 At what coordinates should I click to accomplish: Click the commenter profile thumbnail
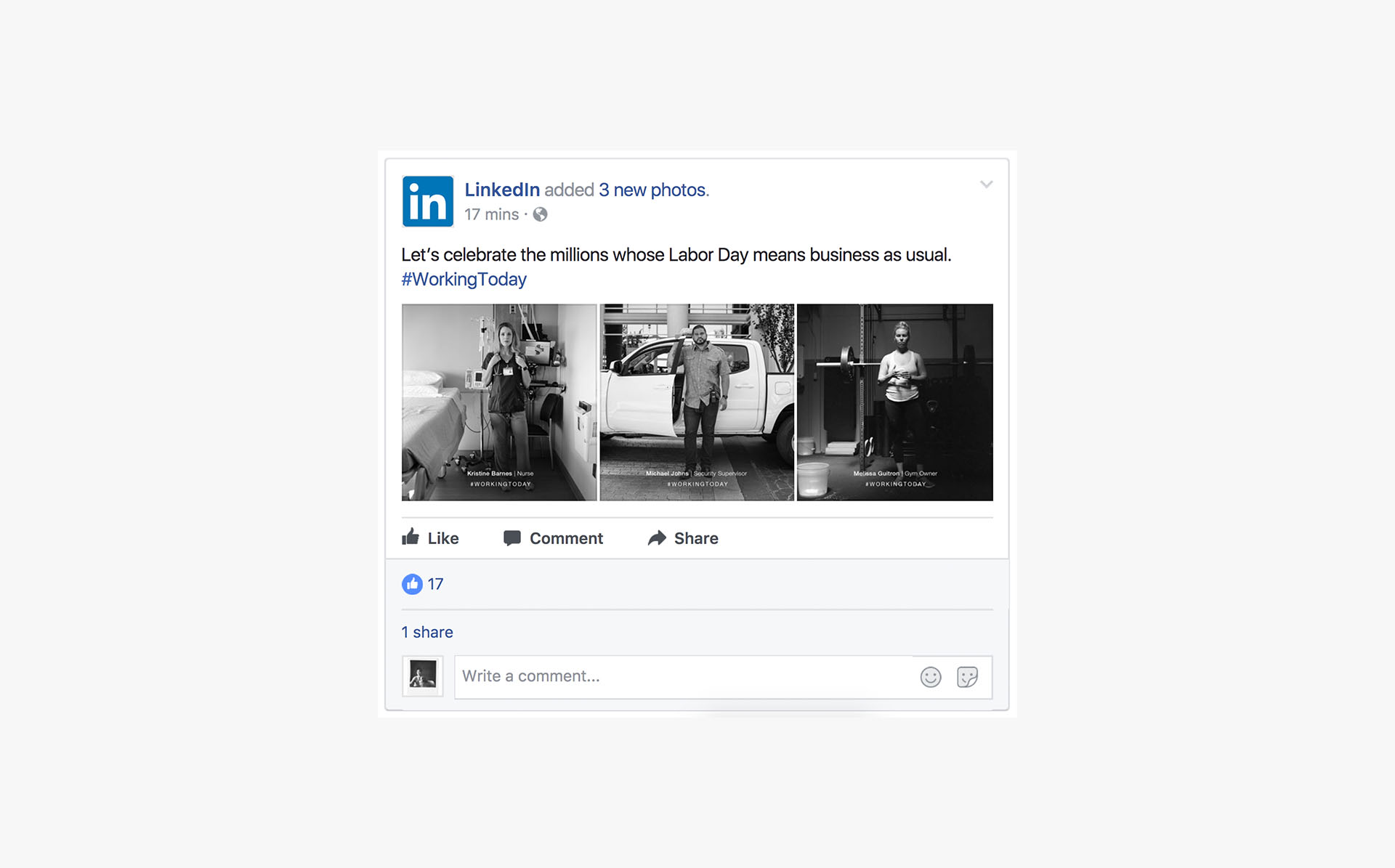423,676
